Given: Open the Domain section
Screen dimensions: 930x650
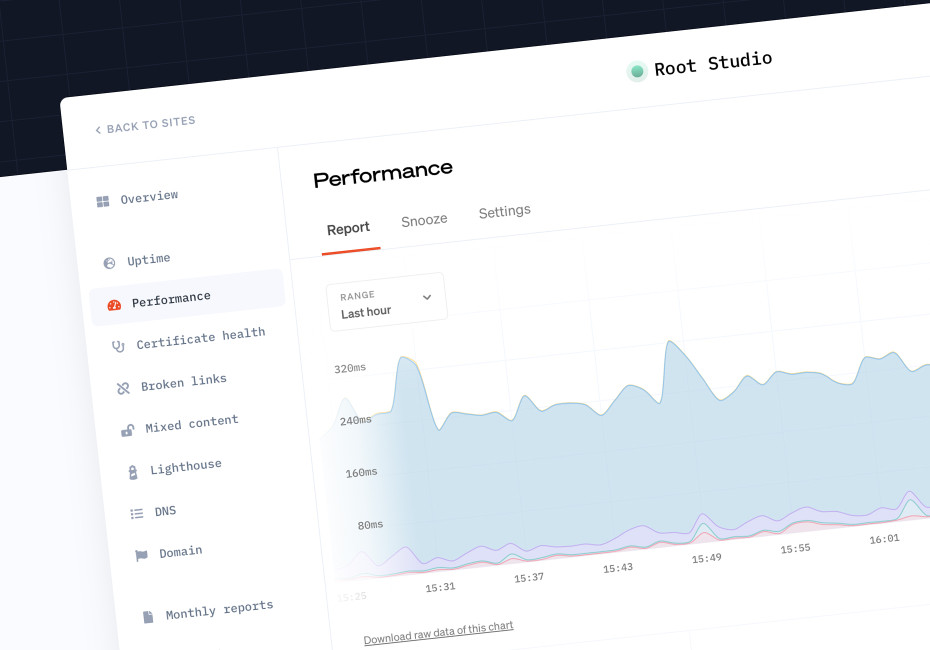Looking at the screenshot, I should 169,553.
